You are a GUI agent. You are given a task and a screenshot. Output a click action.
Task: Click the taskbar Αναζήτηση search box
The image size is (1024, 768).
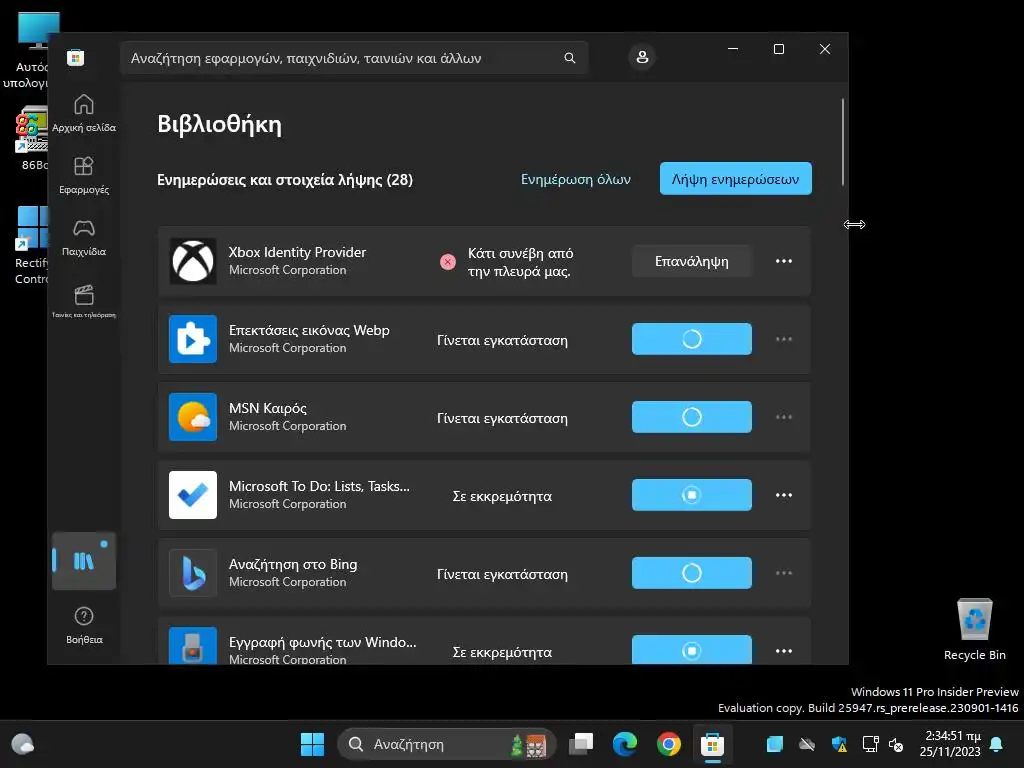(x=447, y=744)
